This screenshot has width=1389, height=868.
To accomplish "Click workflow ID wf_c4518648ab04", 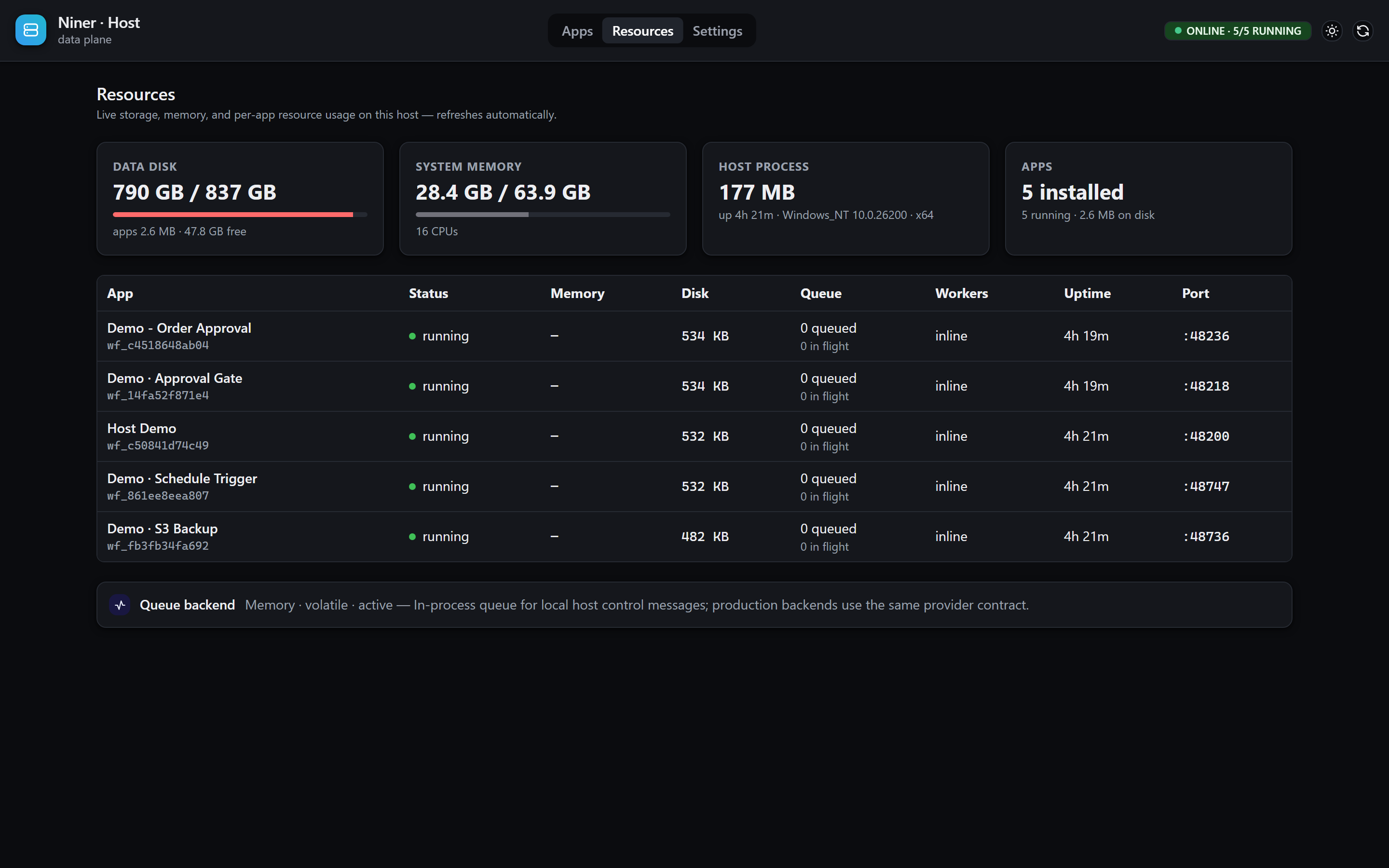I will (158, 345).
